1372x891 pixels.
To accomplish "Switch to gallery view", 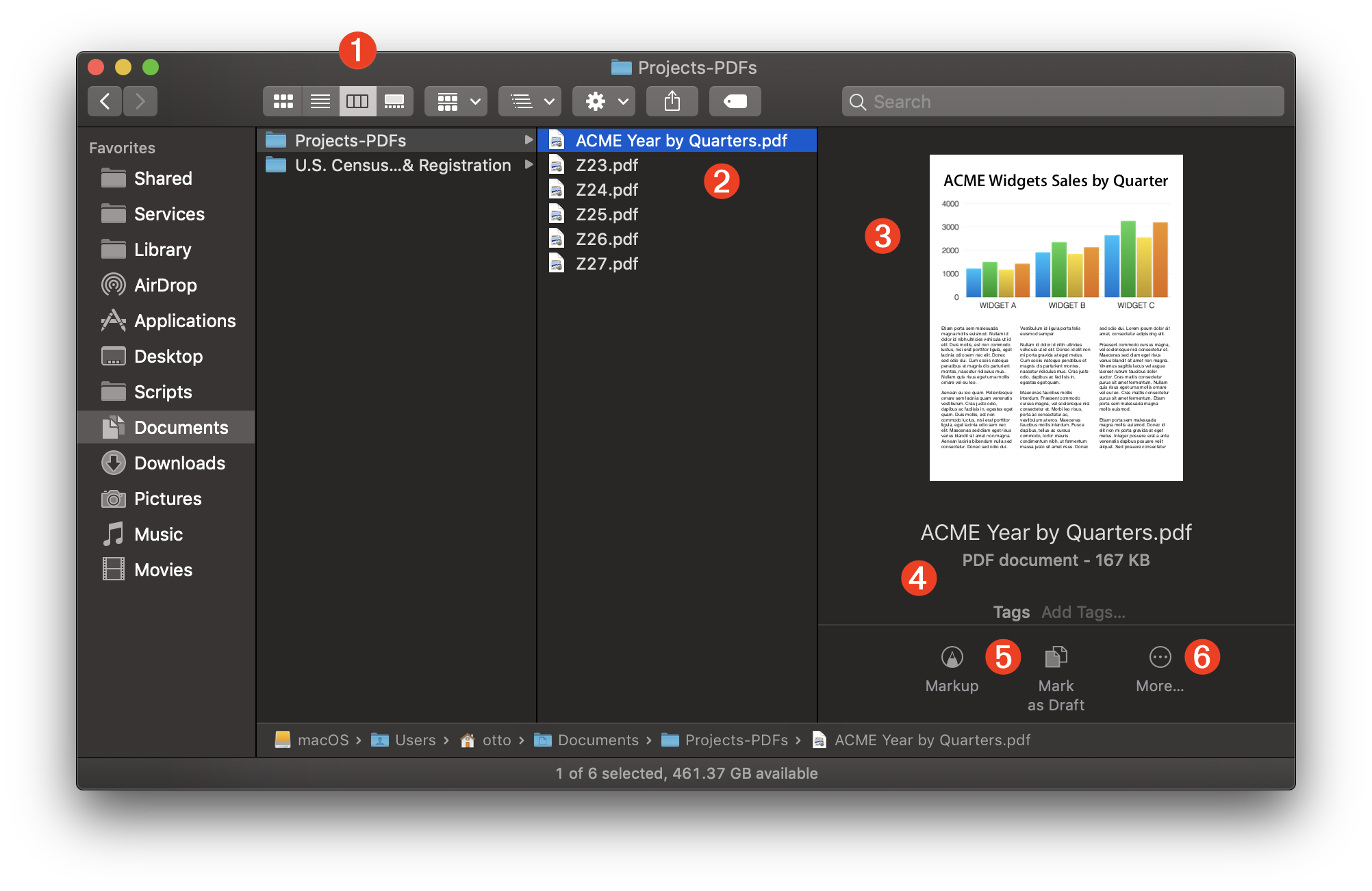I will tap(395, 101).
